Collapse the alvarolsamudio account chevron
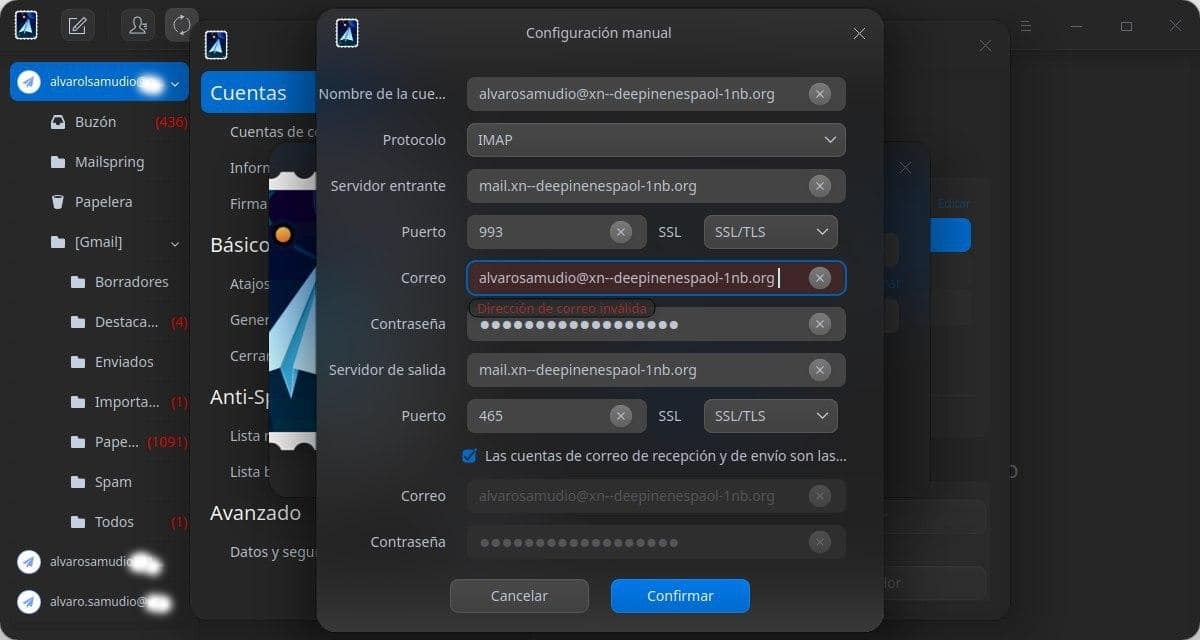 175,83
